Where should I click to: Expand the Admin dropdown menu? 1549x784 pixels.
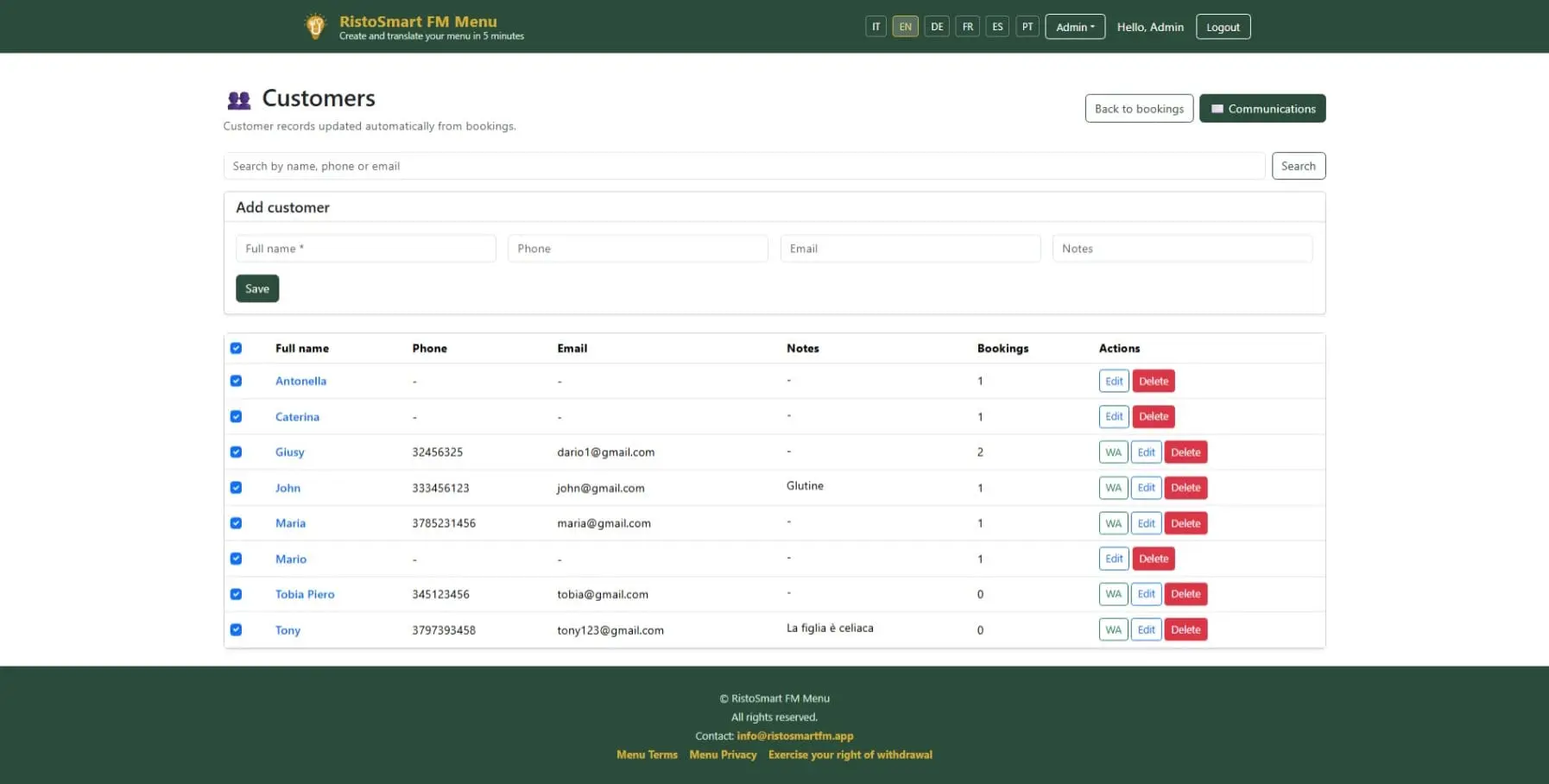pos(1075,27)
